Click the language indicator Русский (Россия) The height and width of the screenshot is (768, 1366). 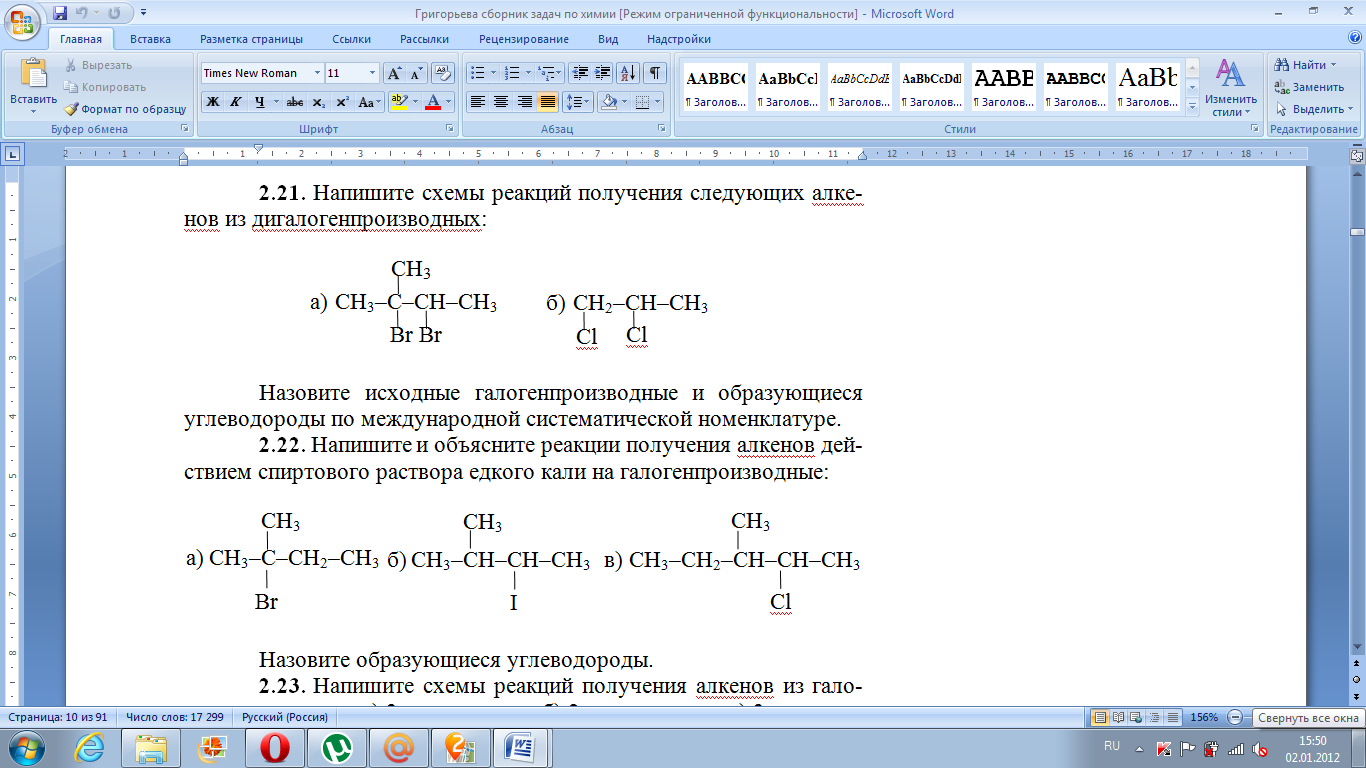287,717
